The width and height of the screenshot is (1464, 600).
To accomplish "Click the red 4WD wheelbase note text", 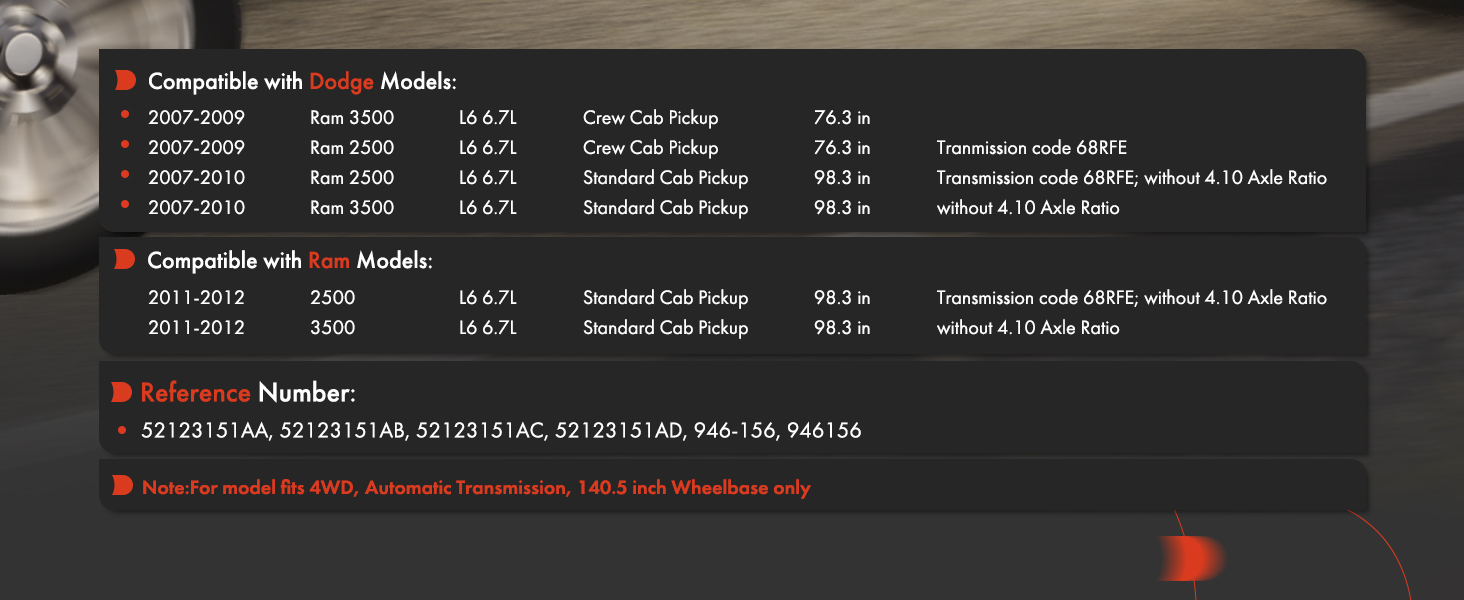I will click(x=476, y=488).
